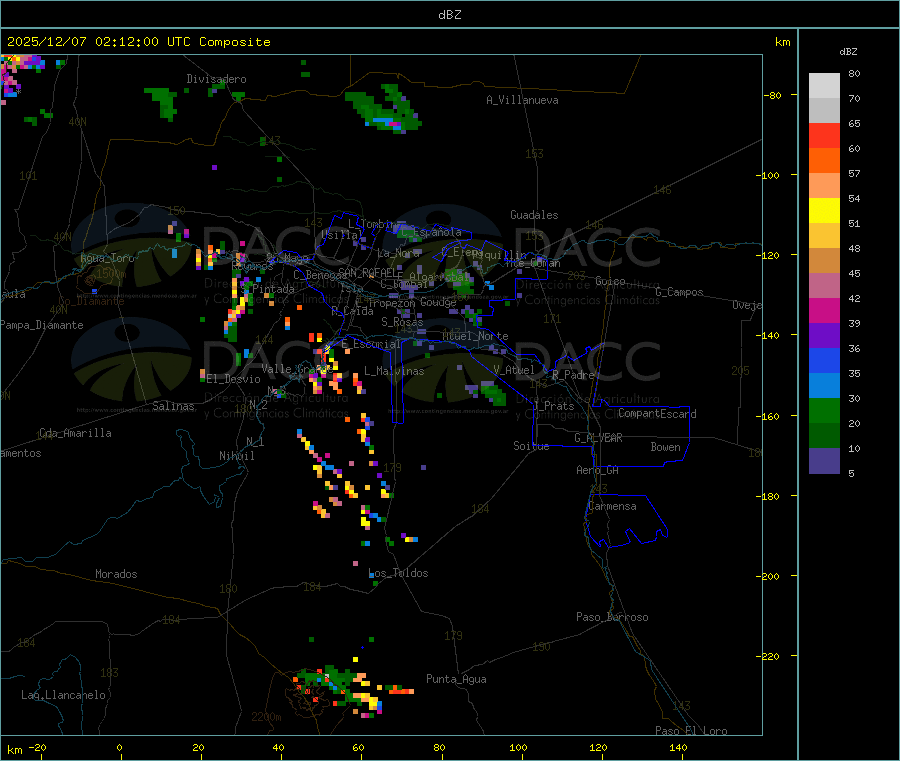The height and width of the screenshot is (761, 900).
Task: Click the 60 km horizontal axis tick
Action: [x=358, y=748]
